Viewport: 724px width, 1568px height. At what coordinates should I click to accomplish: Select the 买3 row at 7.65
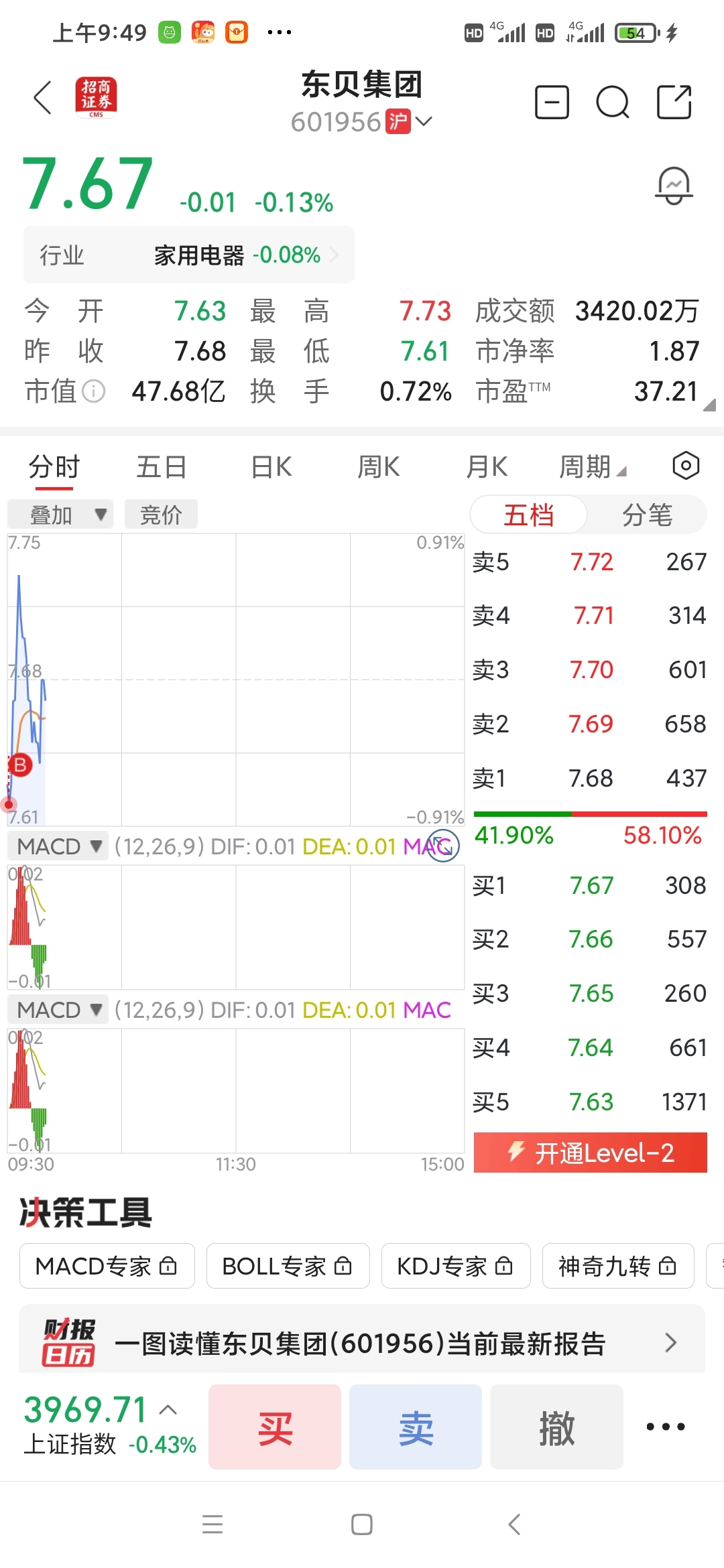point(590,993)
